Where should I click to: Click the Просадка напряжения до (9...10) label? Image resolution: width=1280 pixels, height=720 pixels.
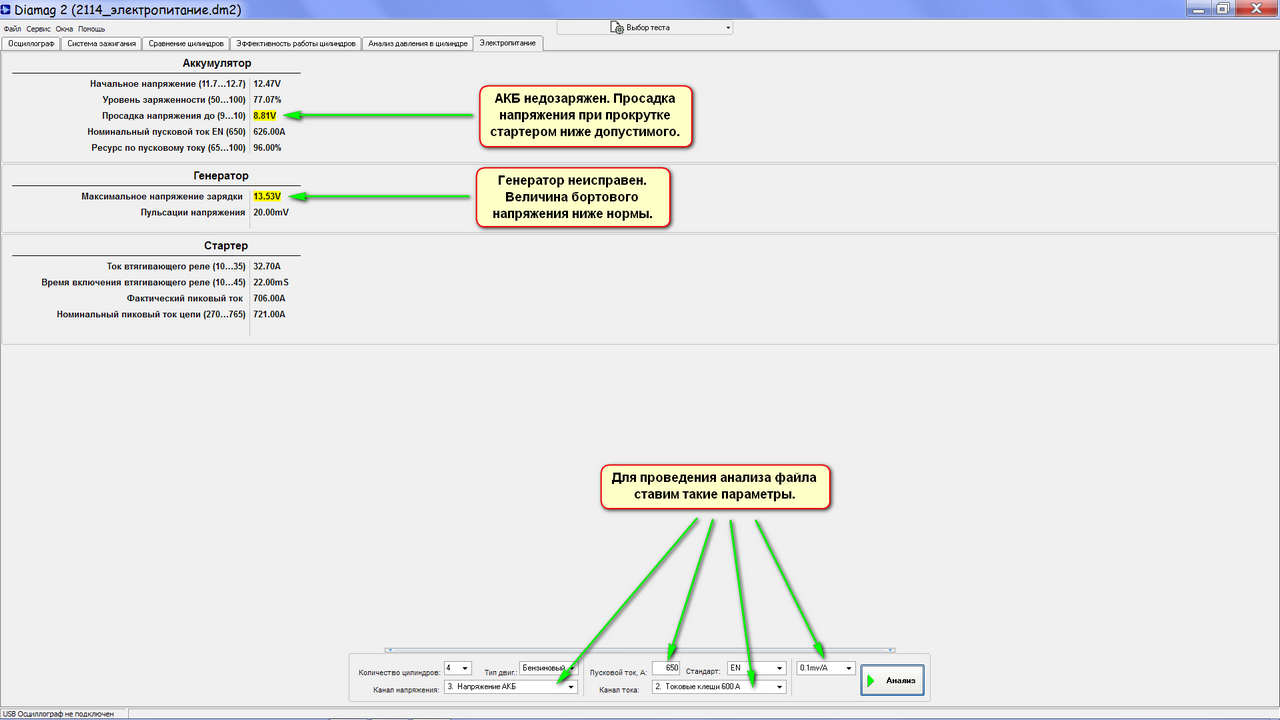[x=174, y=116]
